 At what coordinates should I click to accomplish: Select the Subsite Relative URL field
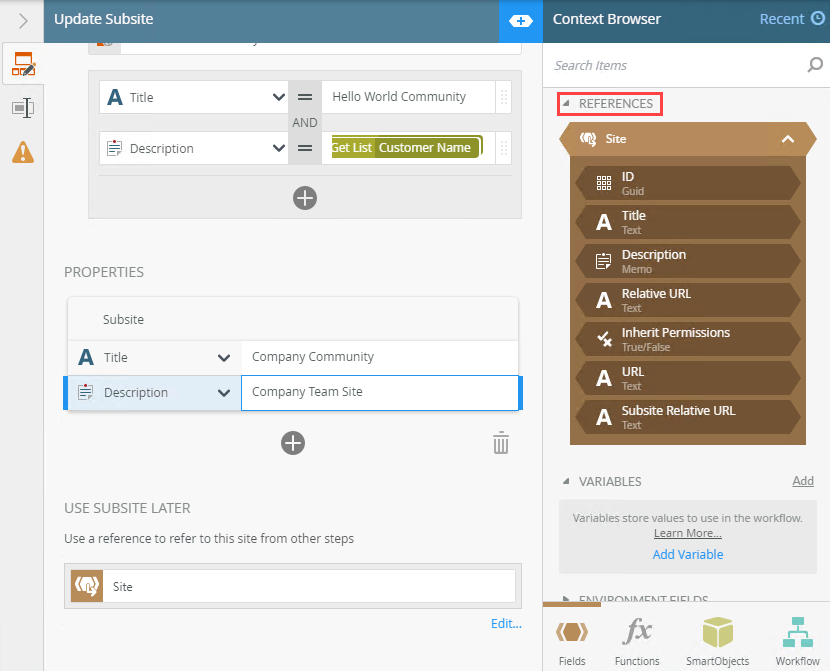[688, 417]
